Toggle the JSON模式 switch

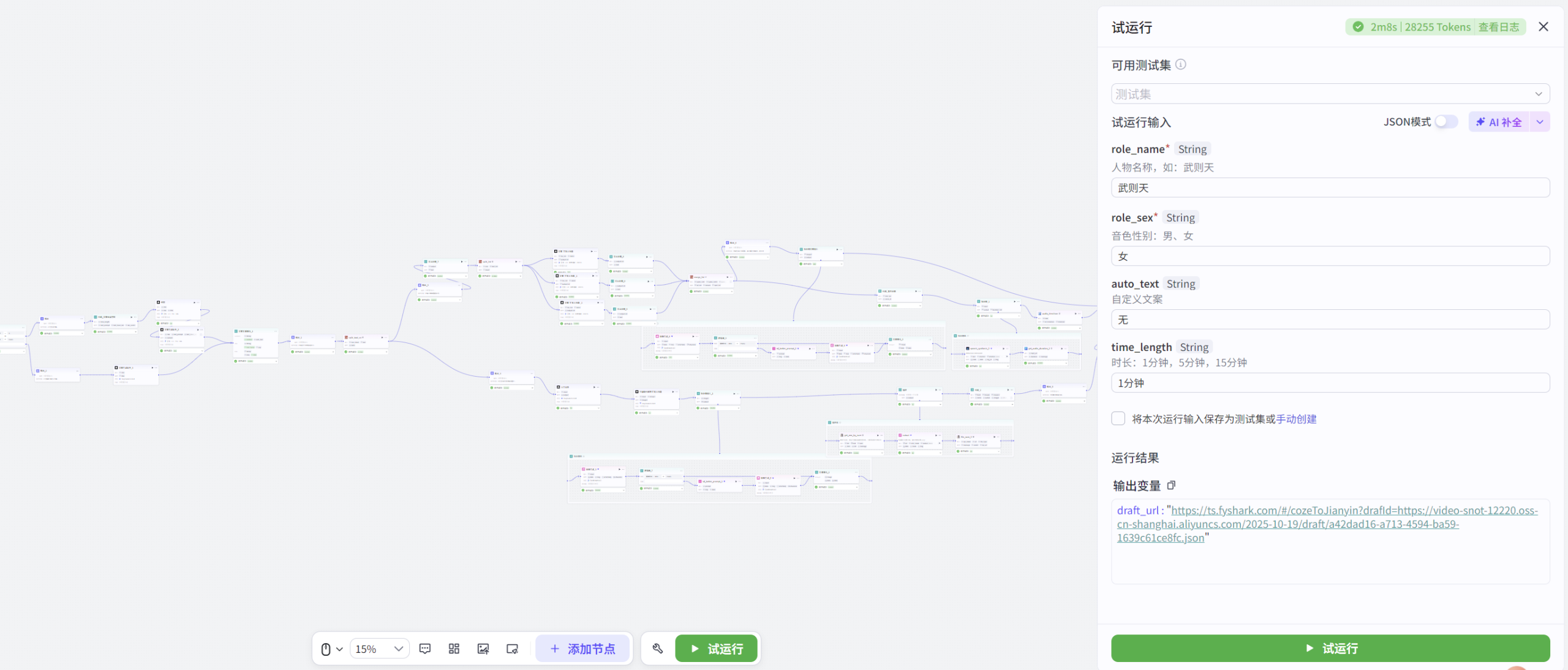pos(1446,121)
